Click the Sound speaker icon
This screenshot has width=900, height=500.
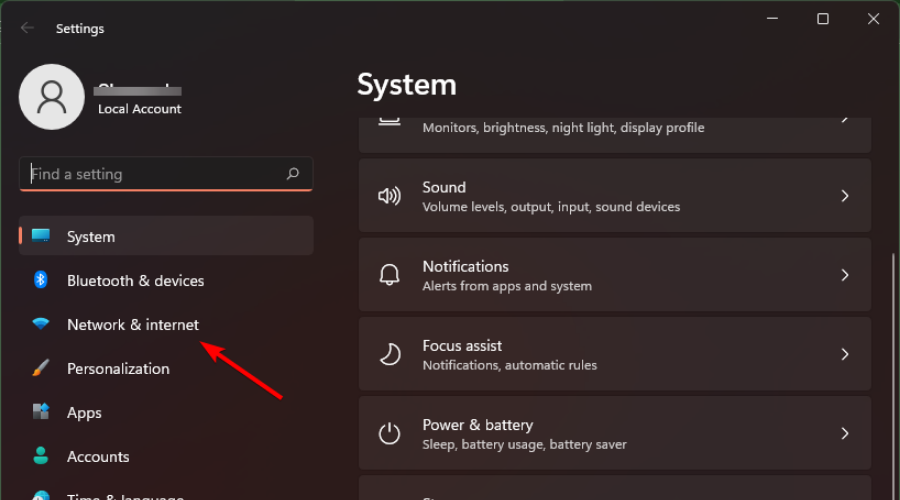[389, 196]
